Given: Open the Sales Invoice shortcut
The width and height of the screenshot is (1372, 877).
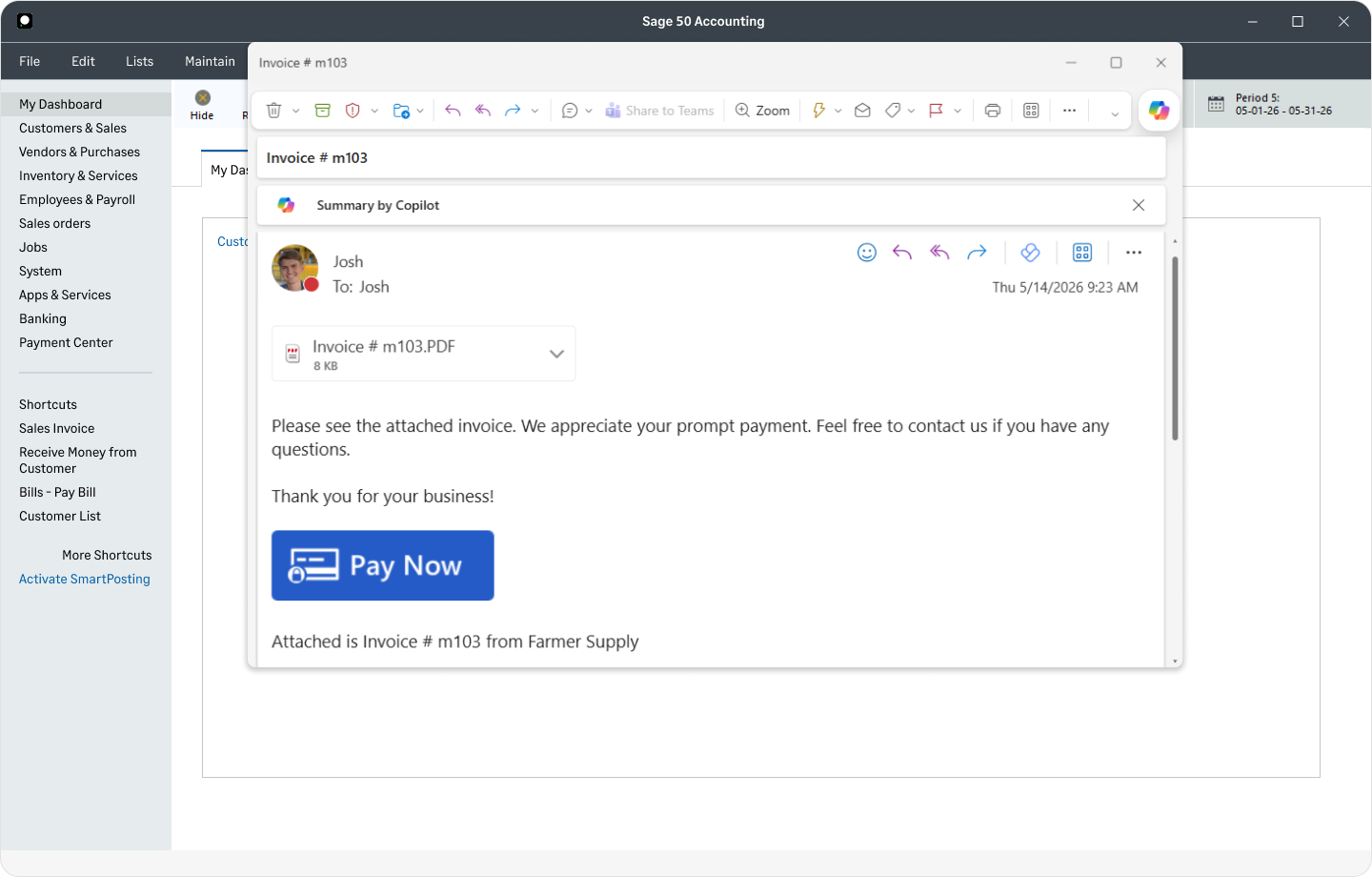Looking at the screenshot, I should point(57,428).
